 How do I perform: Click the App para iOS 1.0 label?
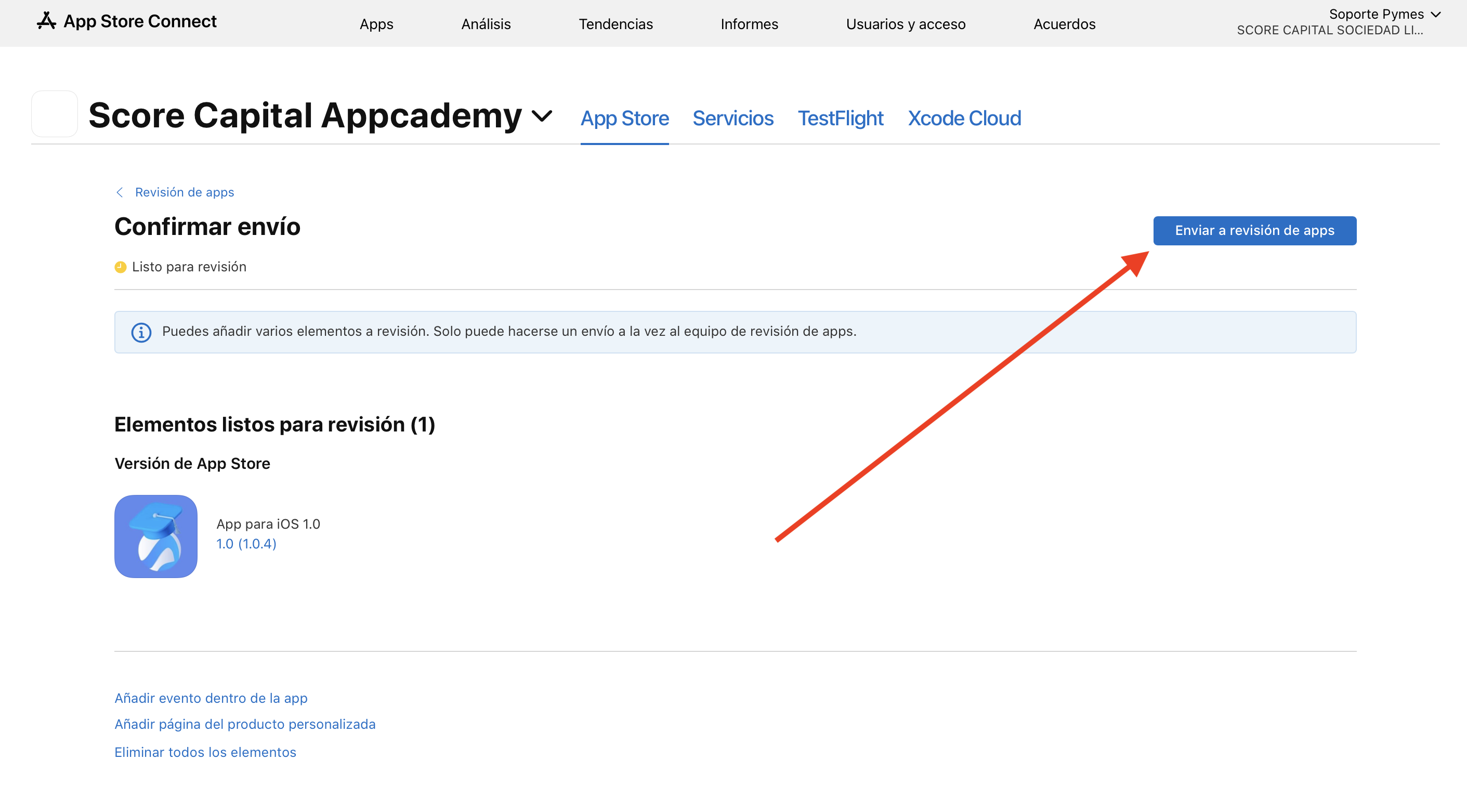[x=268, y=524]
